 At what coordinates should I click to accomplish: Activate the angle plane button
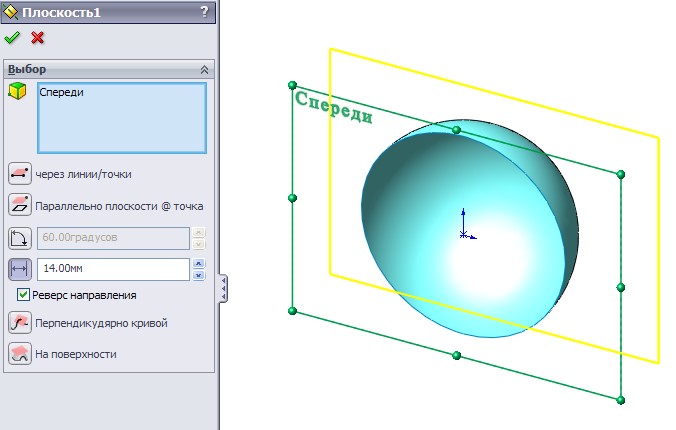pos(20,239)
